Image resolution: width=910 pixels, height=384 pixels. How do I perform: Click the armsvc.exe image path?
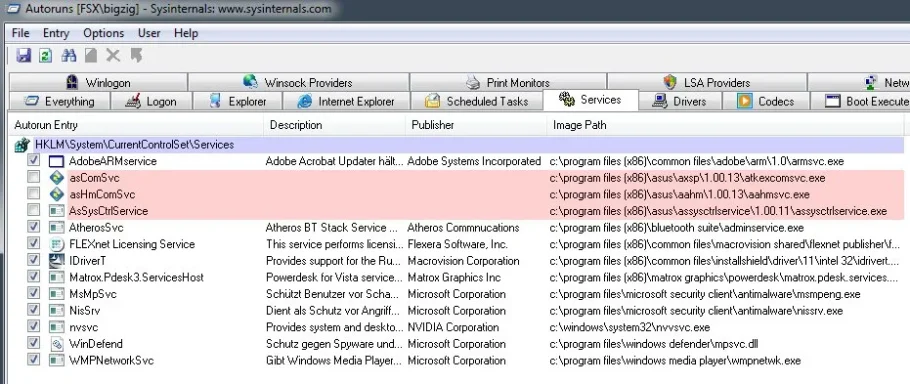click(x=696, y=161)
